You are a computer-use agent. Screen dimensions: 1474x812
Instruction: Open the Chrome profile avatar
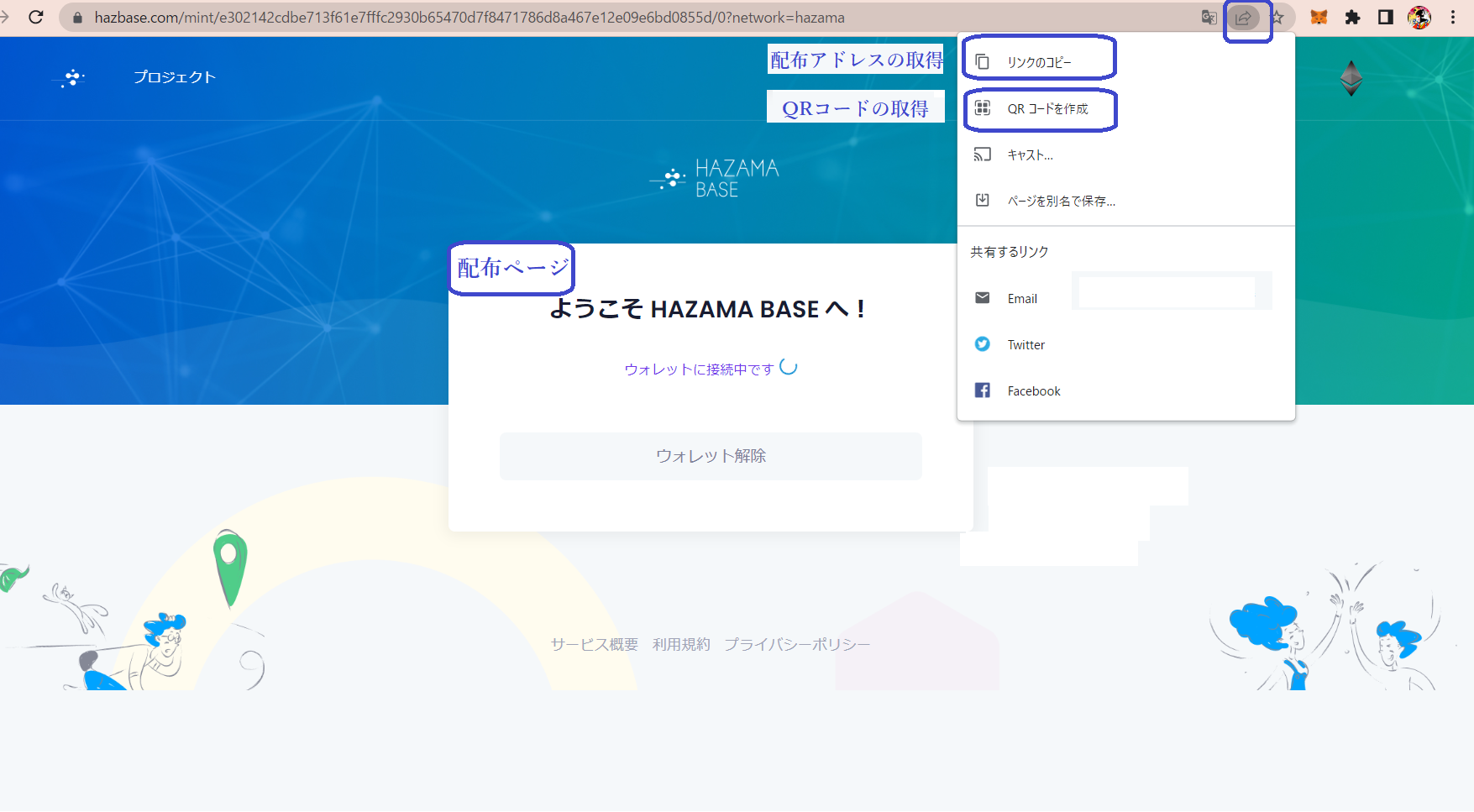[1419, 17]
